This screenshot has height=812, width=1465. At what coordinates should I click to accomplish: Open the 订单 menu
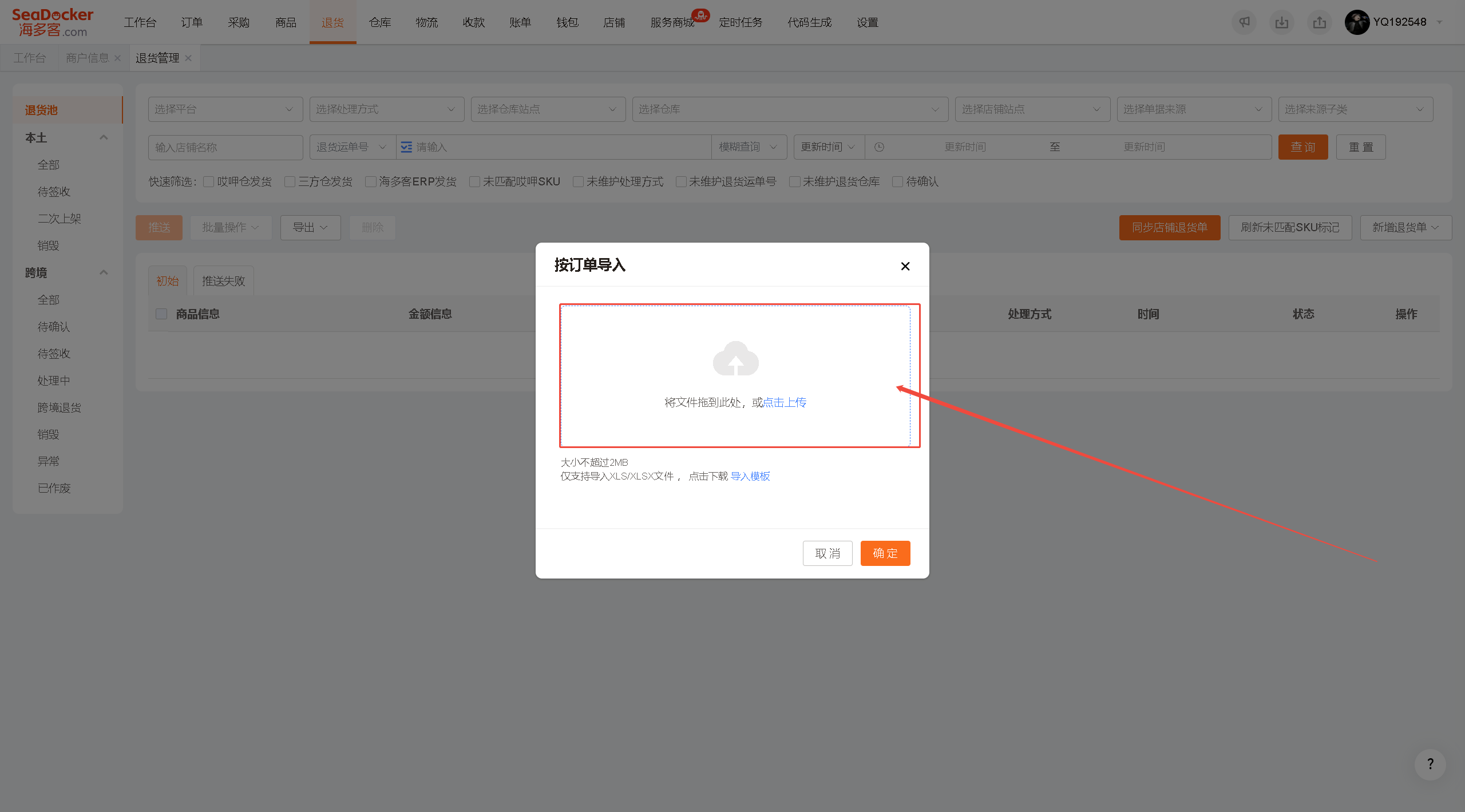pyautogui.click(x=192, y=22)
